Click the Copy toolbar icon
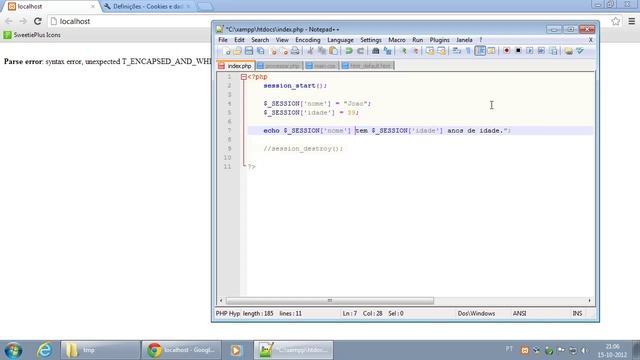The height and width of the screenshot is (360, 640). pos(322,51)
